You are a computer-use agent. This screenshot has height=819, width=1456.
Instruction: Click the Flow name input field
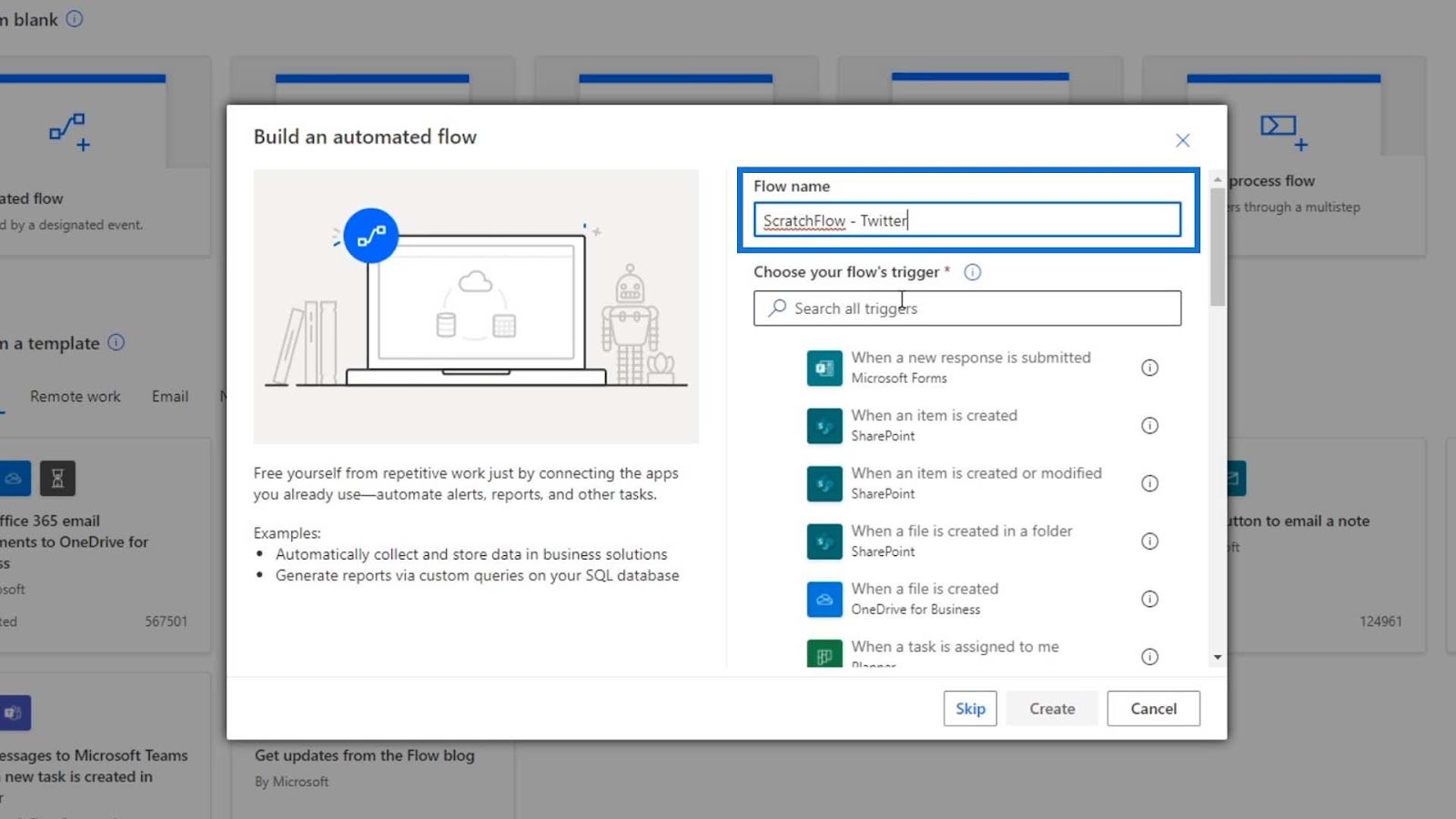(967, 220)
